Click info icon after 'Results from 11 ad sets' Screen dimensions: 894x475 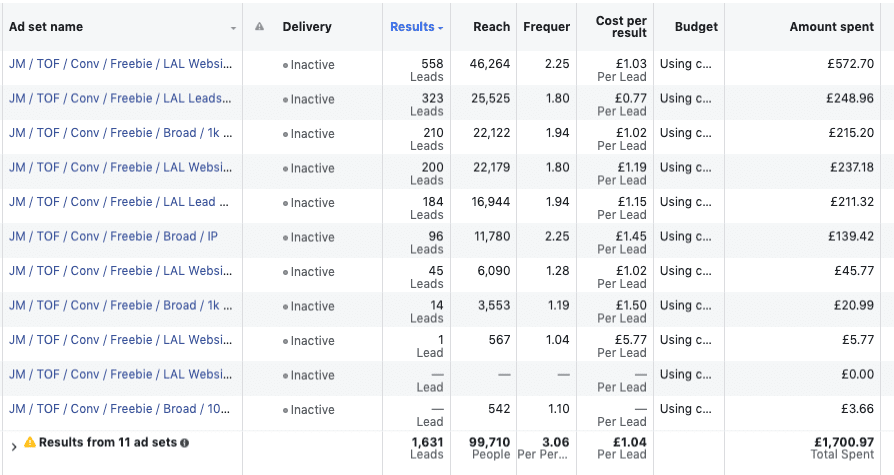[185, 442]
